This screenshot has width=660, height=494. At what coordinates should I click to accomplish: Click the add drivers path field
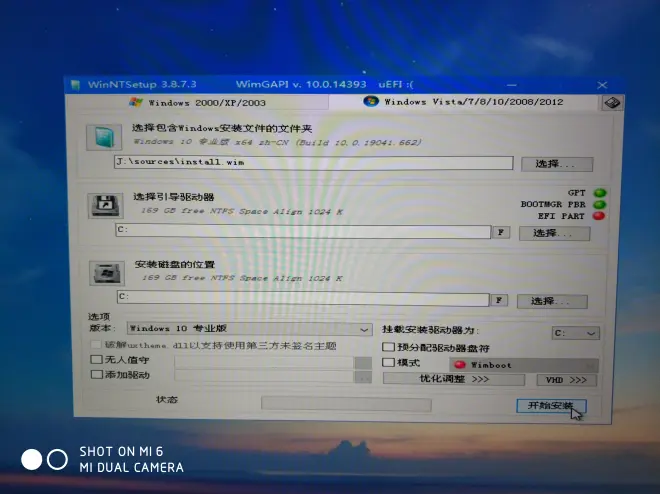[x=264, y=377]
